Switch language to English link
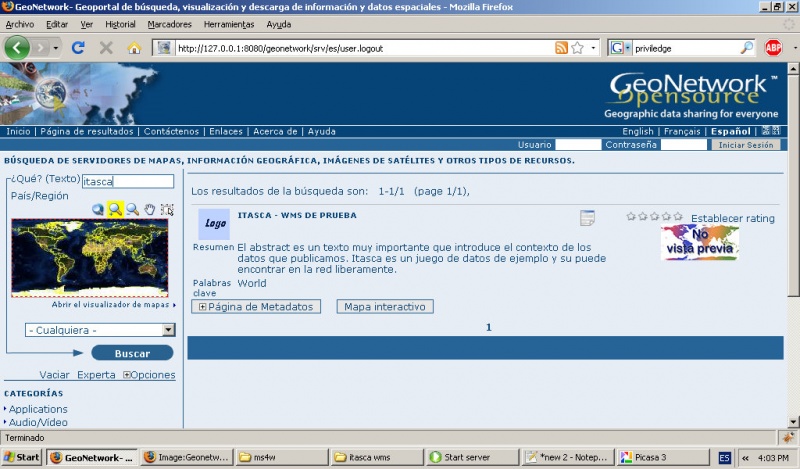 (637, 132)
